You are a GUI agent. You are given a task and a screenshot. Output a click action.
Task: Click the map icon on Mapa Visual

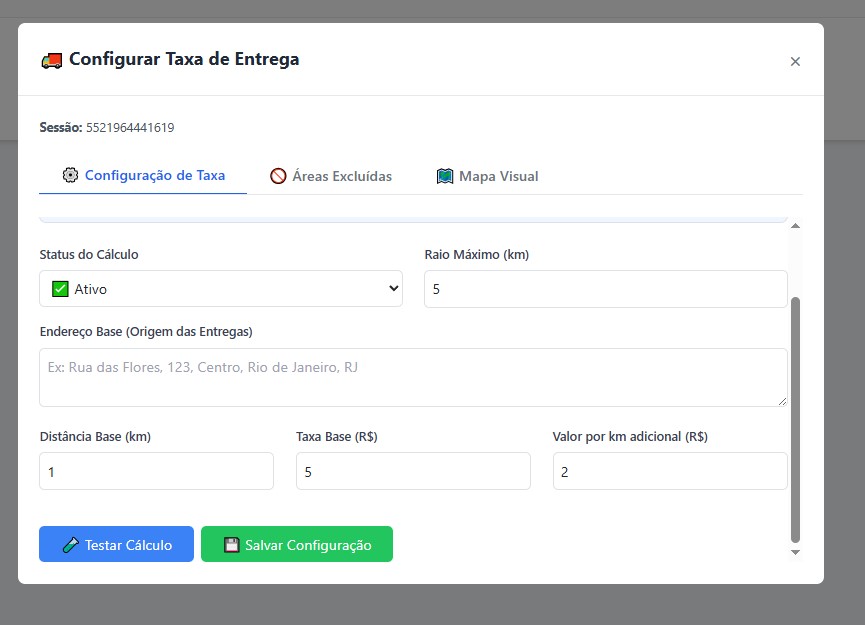click(x=445, y=176)
